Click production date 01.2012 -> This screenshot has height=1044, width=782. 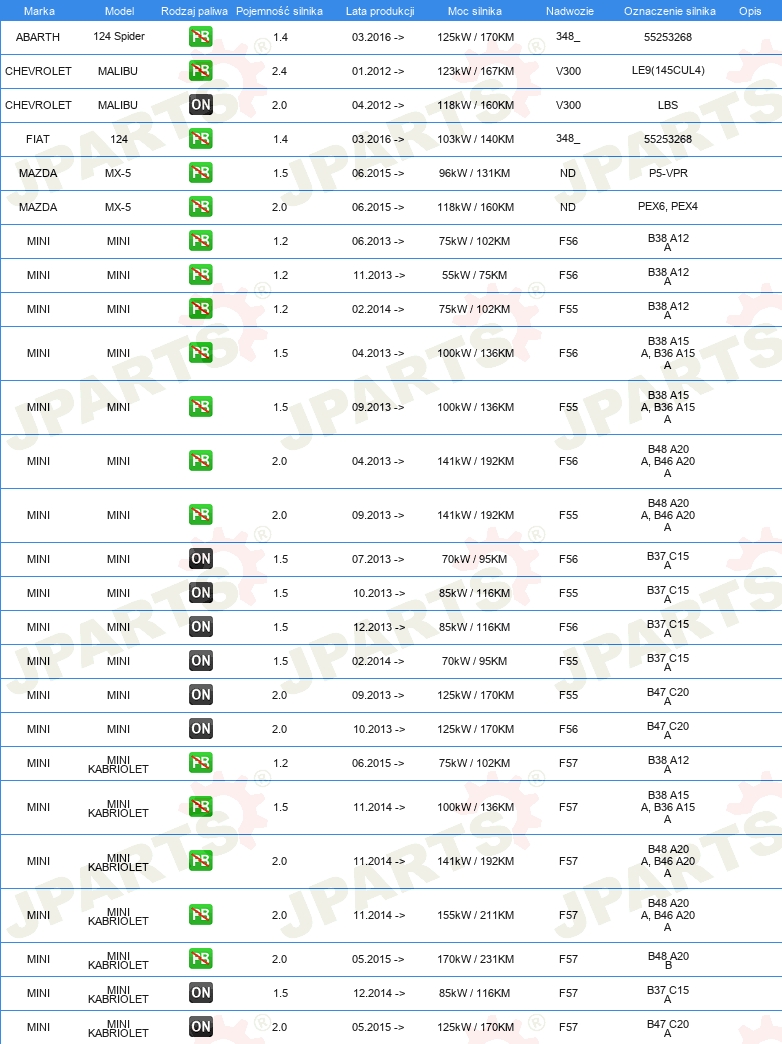pos(378,71)
